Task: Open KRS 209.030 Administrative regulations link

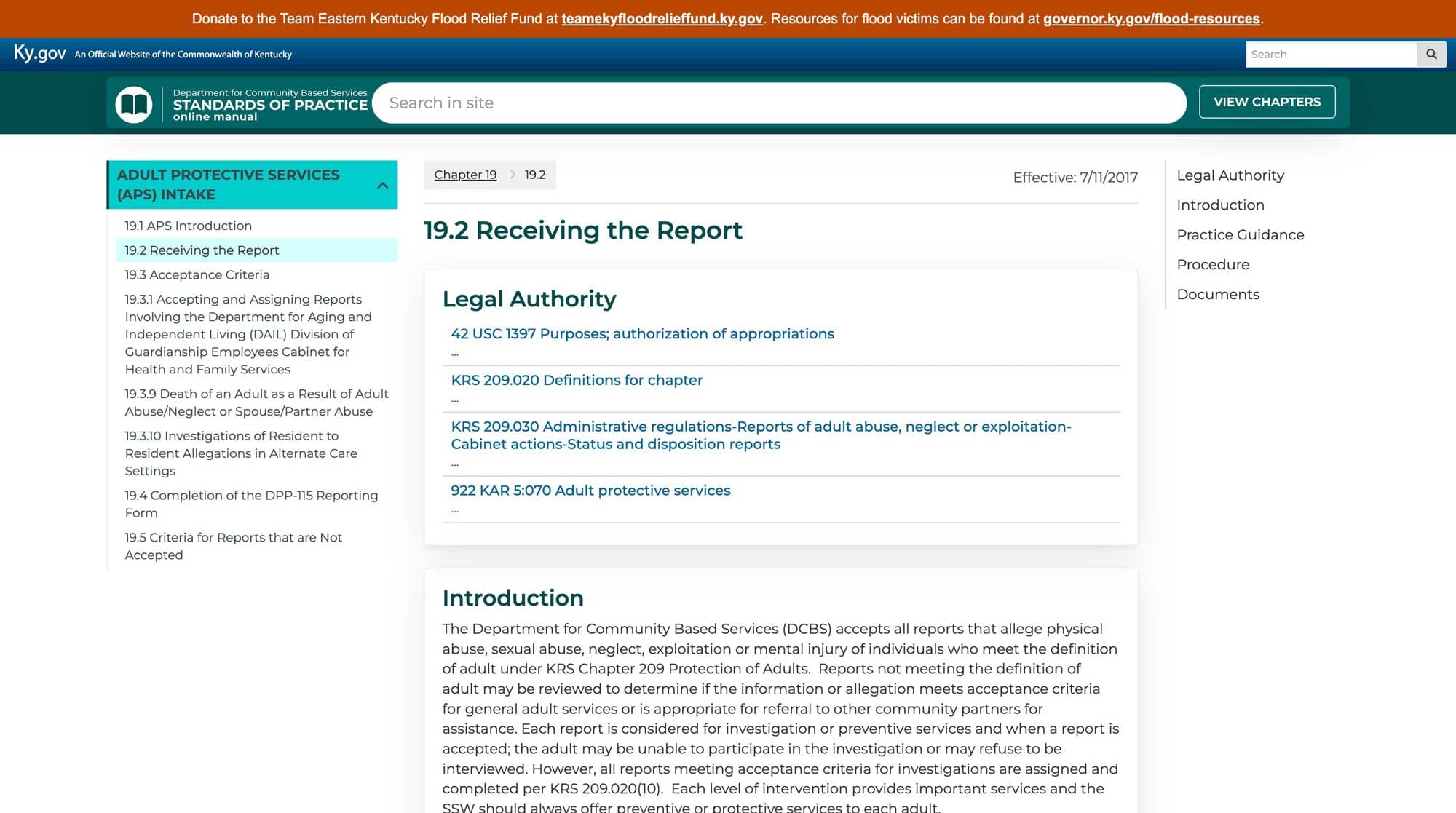Action: tap(761, 435)
